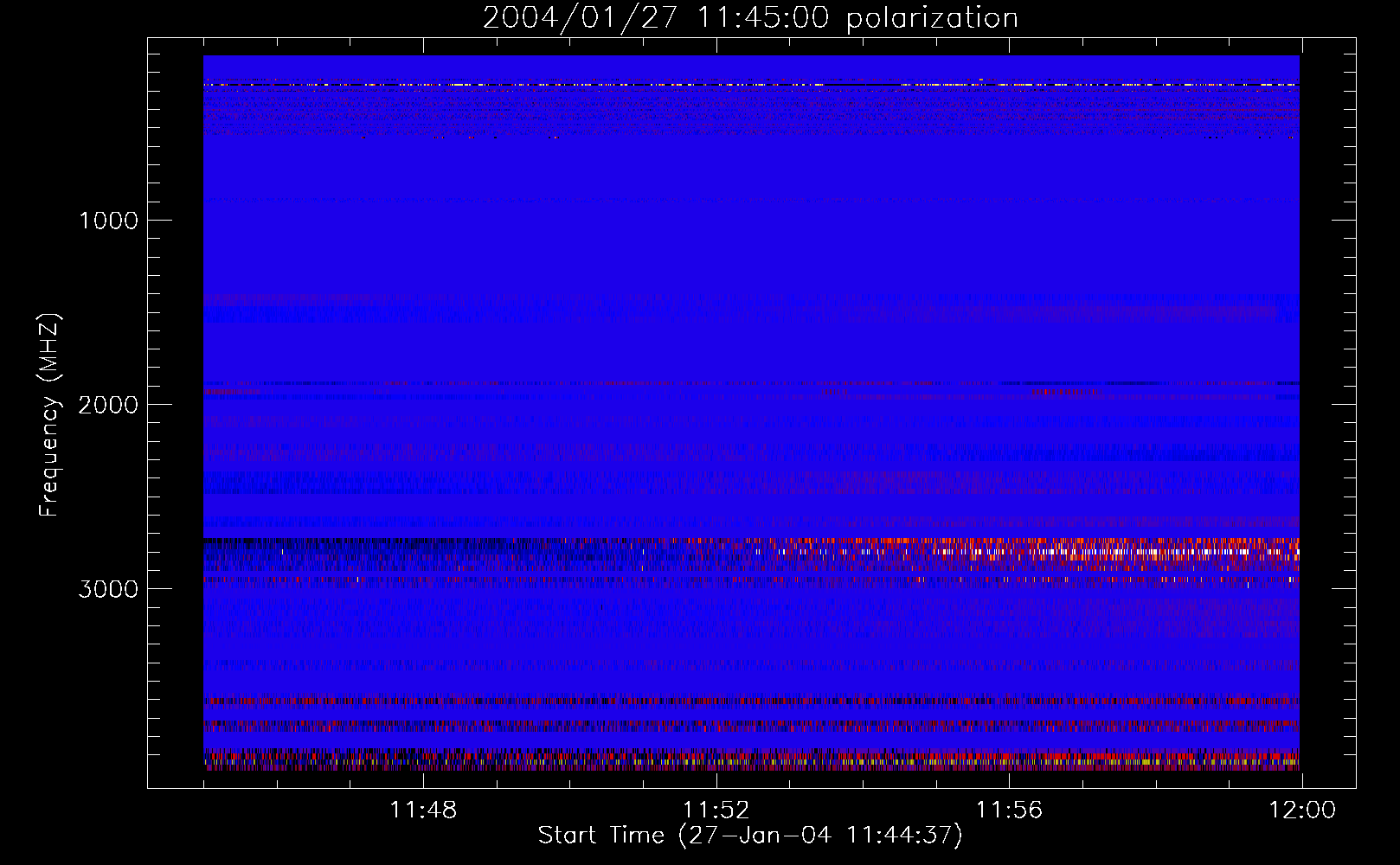Select the 2000 frequency axis label
The height and width of the screenshot is (865, 1400).
tap(108, 405)
